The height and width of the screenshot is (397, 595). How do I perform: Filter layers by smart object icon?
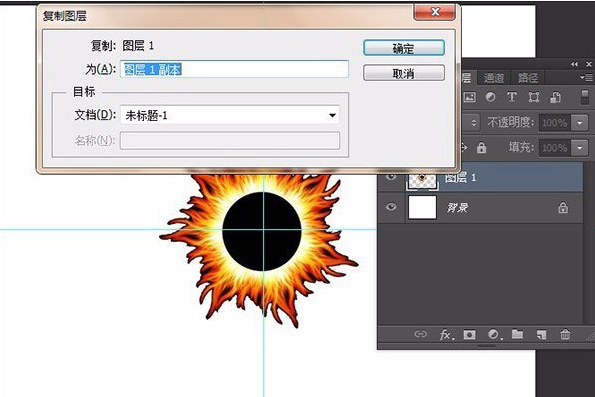tap(556, 97)
